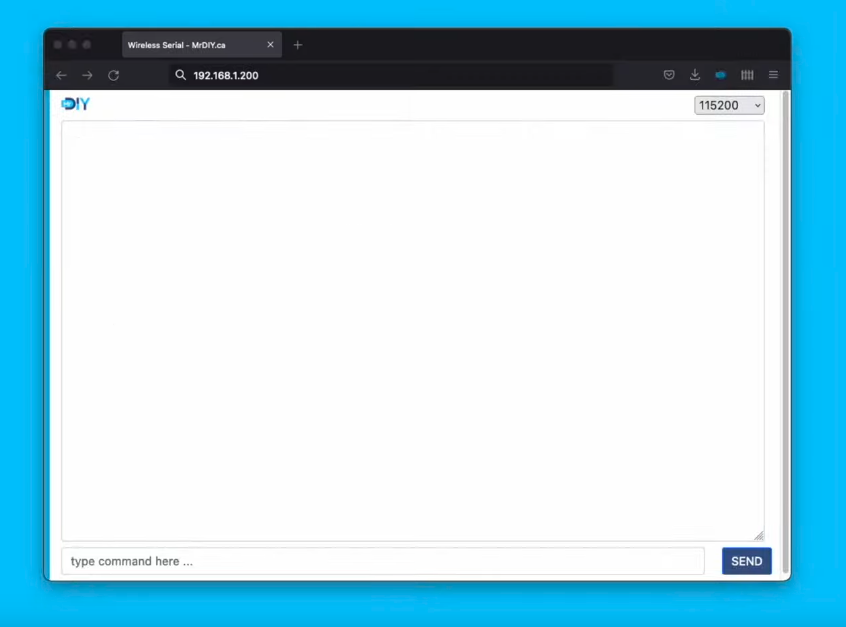Click the blue extension icon in toolbar

721,75
